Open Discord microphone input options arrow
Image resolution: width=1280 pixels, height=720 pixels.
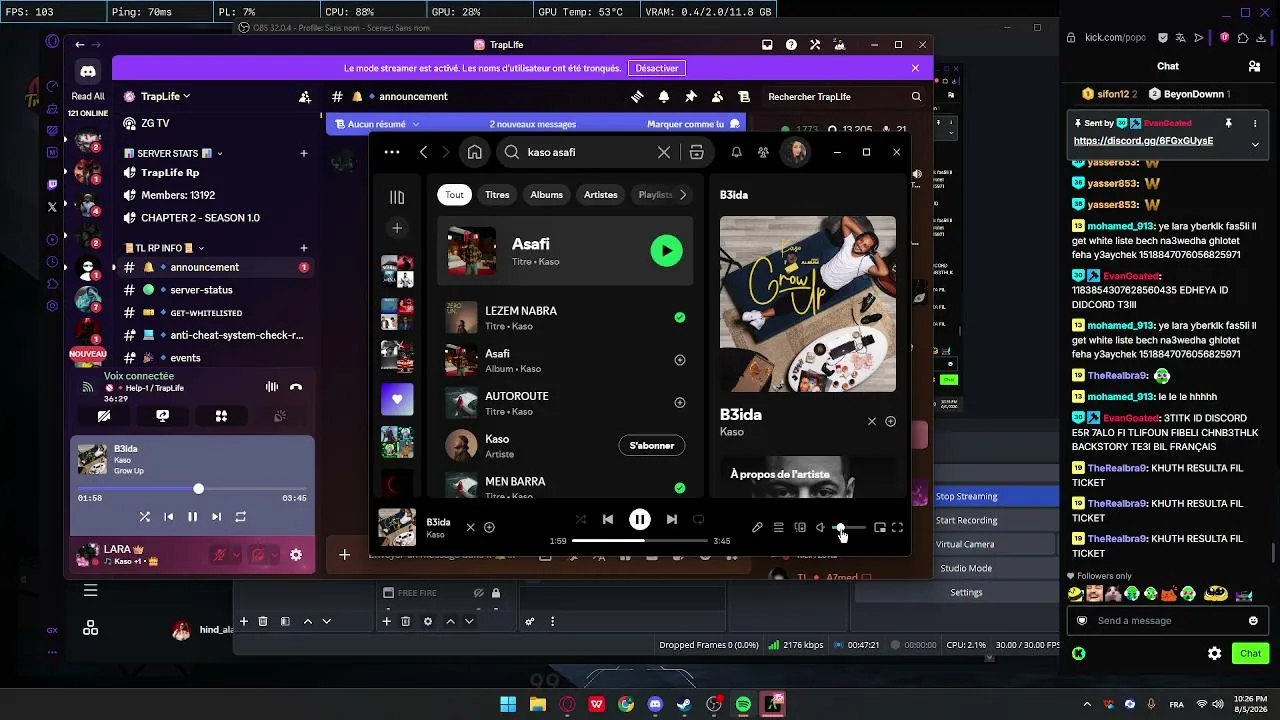(x=236, y=555)
